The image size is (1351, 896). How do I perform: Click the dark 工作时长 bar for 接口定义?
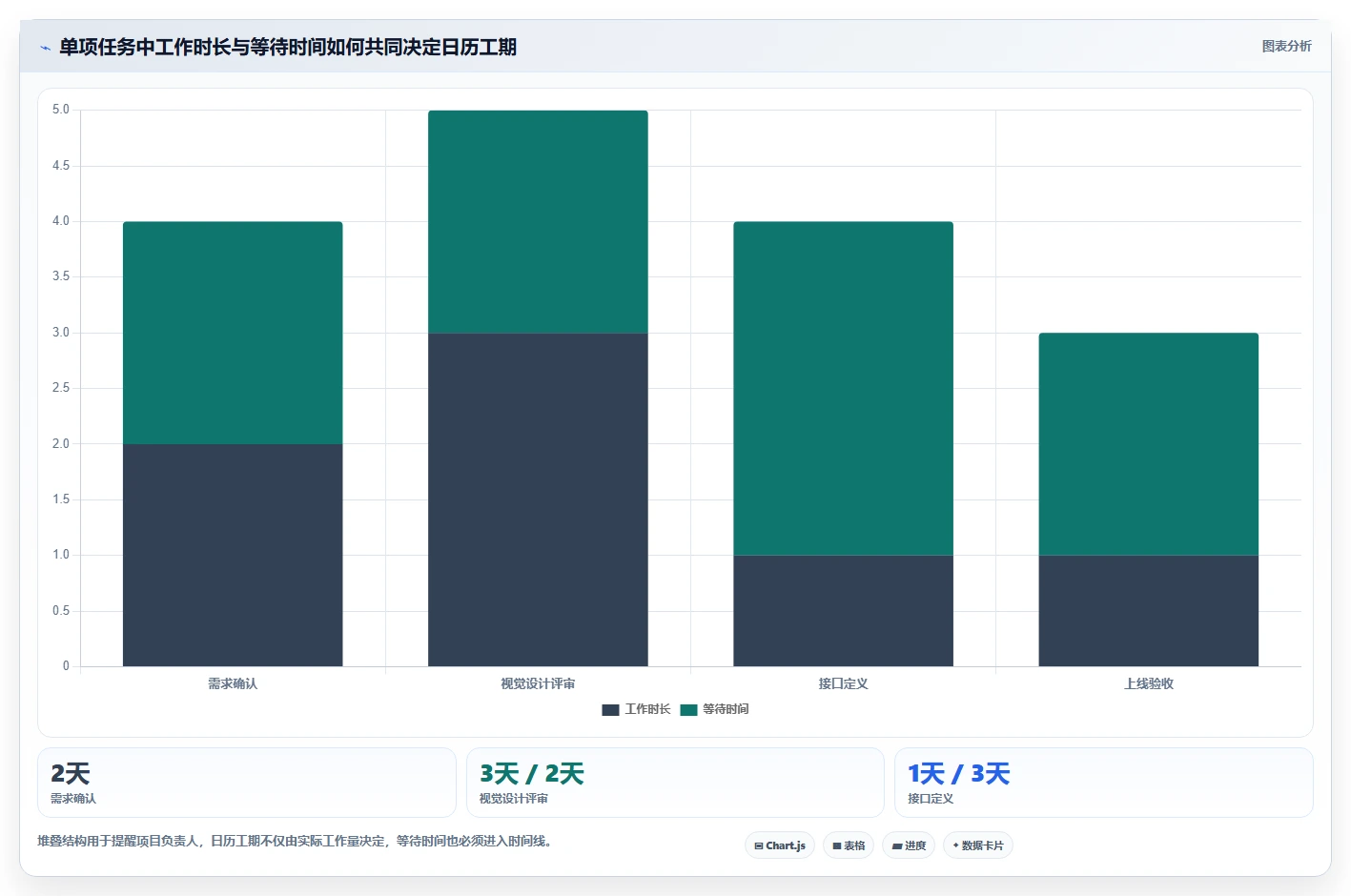[x=843, y=611]
